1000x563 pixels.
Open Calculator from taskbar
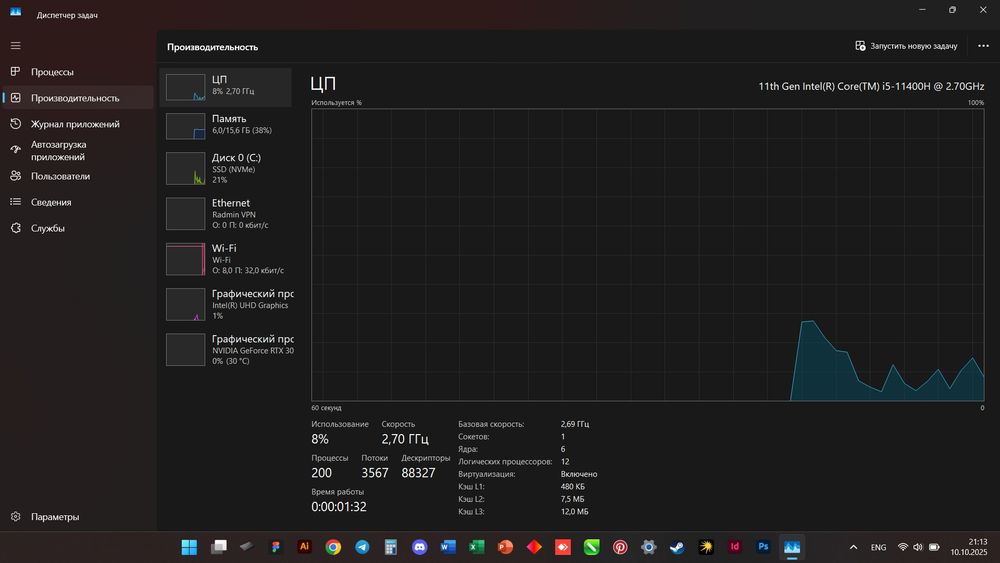[x=390, y=547]
